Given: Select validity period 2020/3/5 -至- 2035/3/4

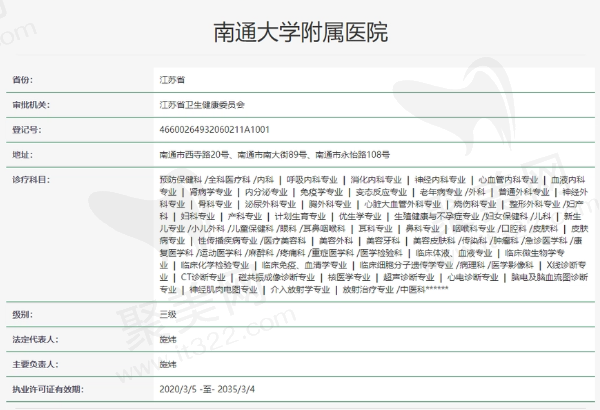Looking at the screenshot, I should coord(207,389).
